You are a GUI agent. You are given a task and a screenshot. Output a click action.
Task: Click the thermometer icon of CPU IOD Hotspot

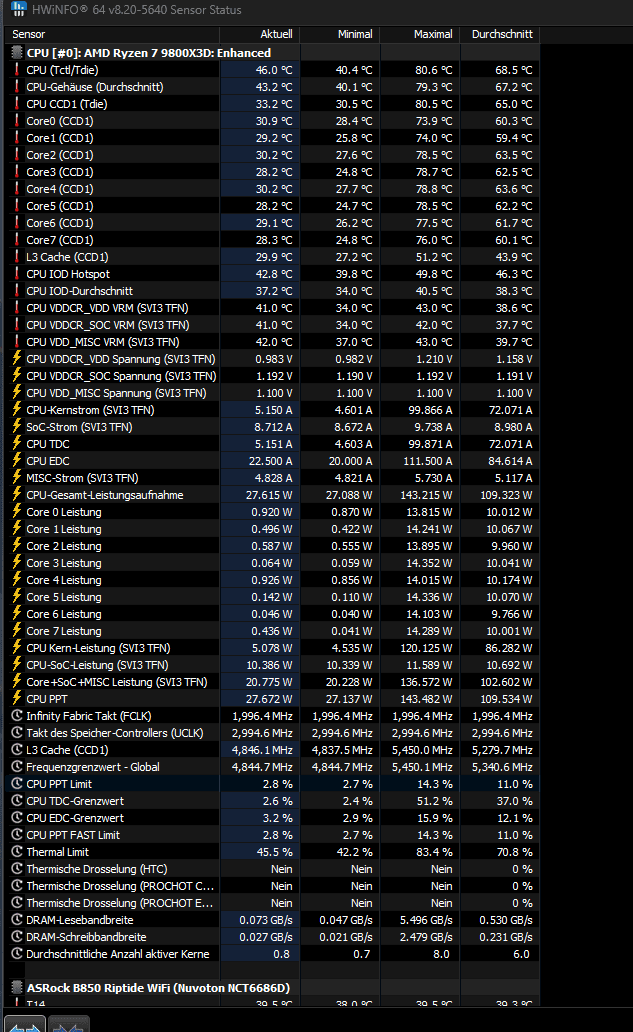click(17, 274)
